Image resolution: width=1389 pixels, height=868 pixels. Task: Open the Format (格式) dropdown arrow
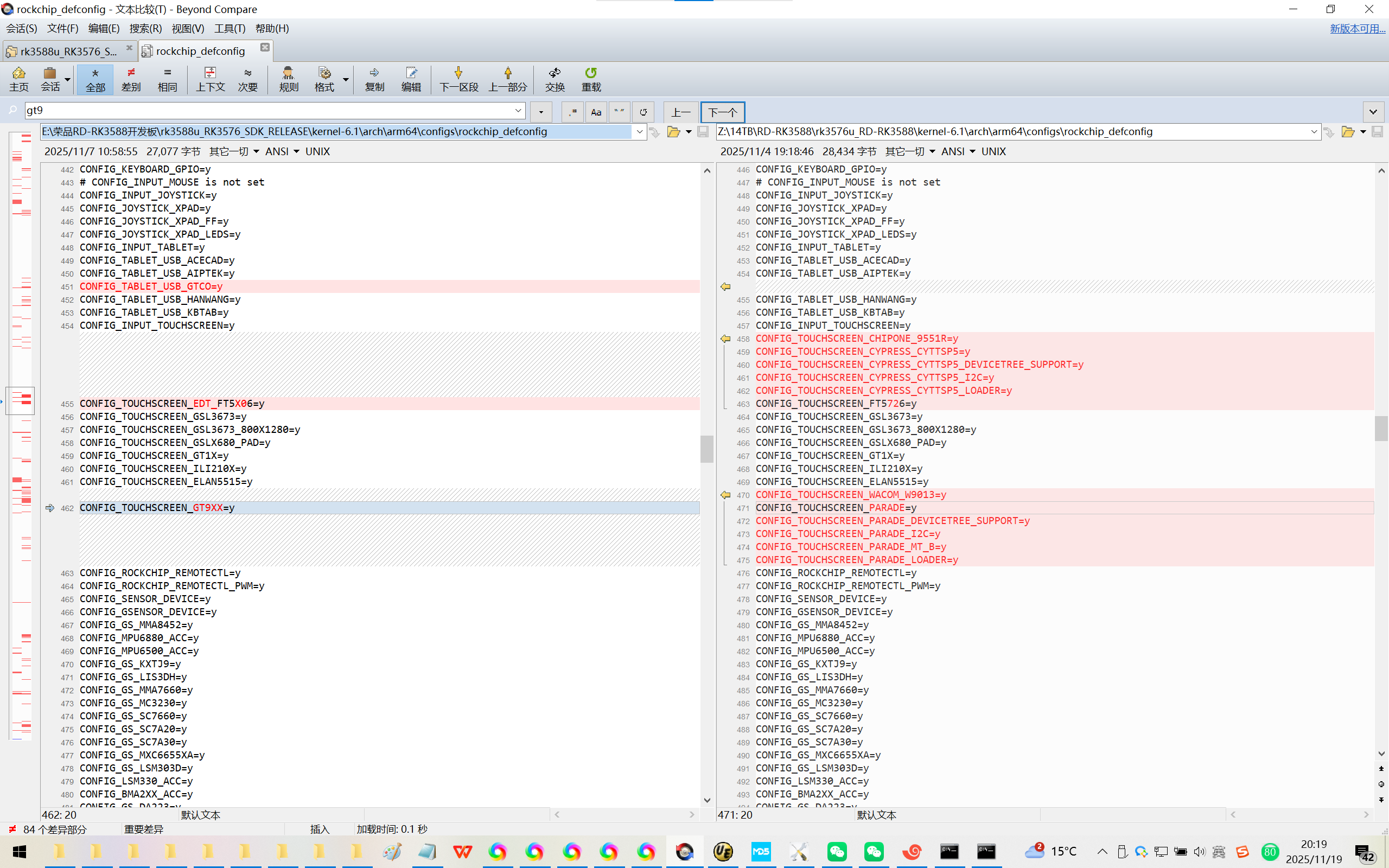pos(346,79)
